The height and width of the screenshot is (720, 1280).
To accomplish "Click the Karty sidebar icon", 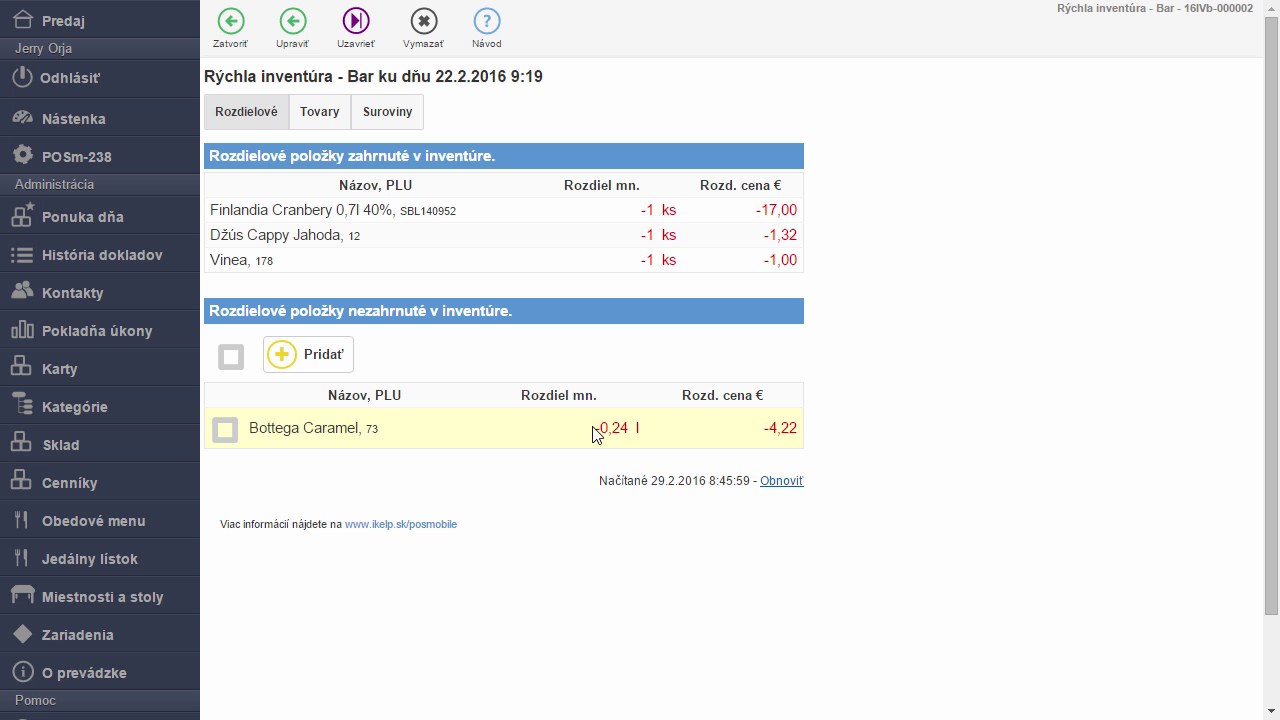I will (21, 367).
